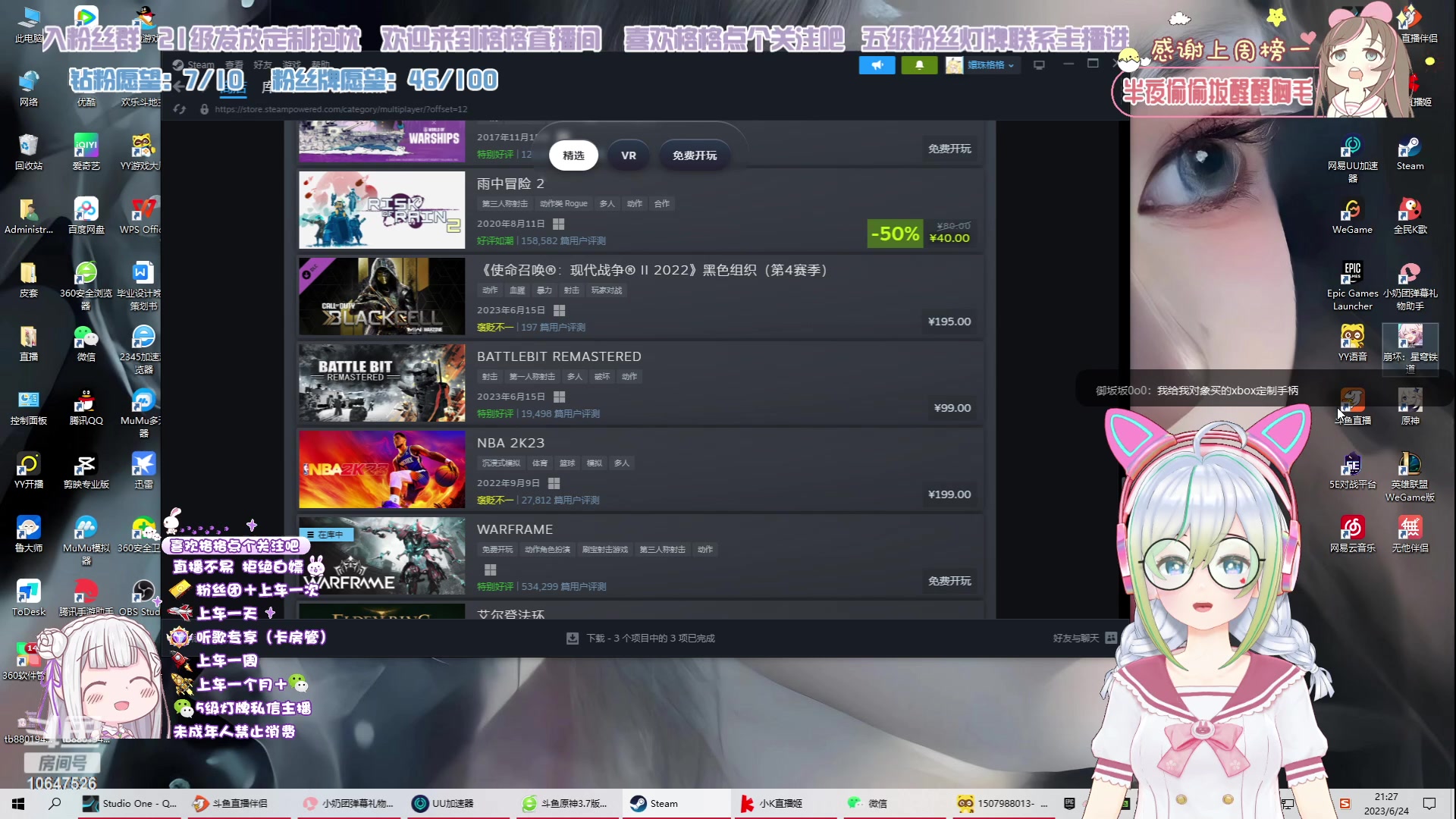Screen dimensions: 1456x819
Task: Reload the Steam store page
Action: (180, 109)
